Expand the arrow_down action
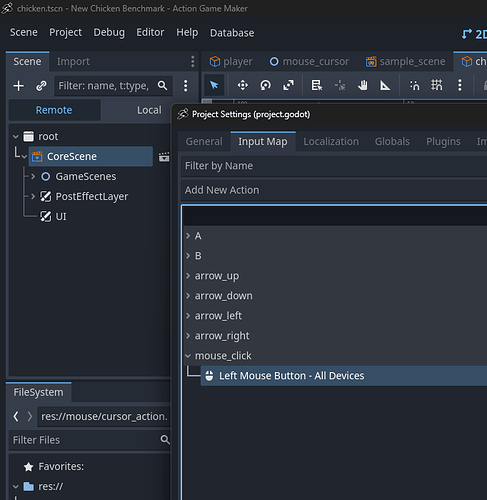This screenshot has height=500, width=487. (188, 296)
